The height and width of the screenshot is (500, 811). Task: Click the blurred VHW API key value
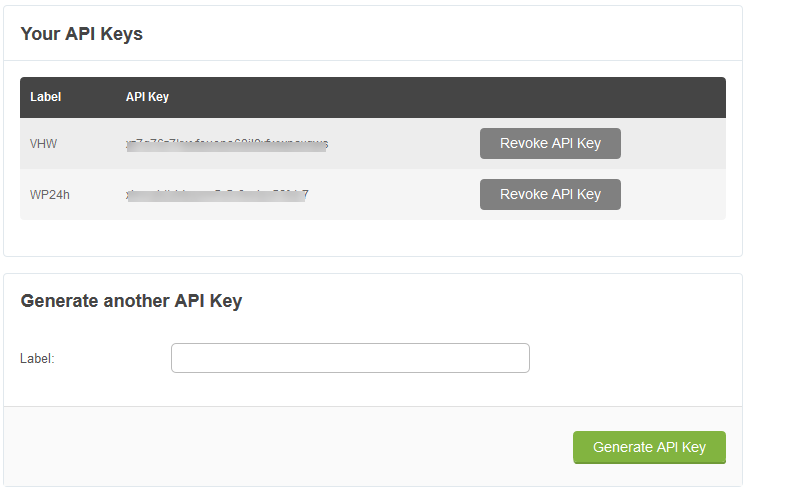227,144
